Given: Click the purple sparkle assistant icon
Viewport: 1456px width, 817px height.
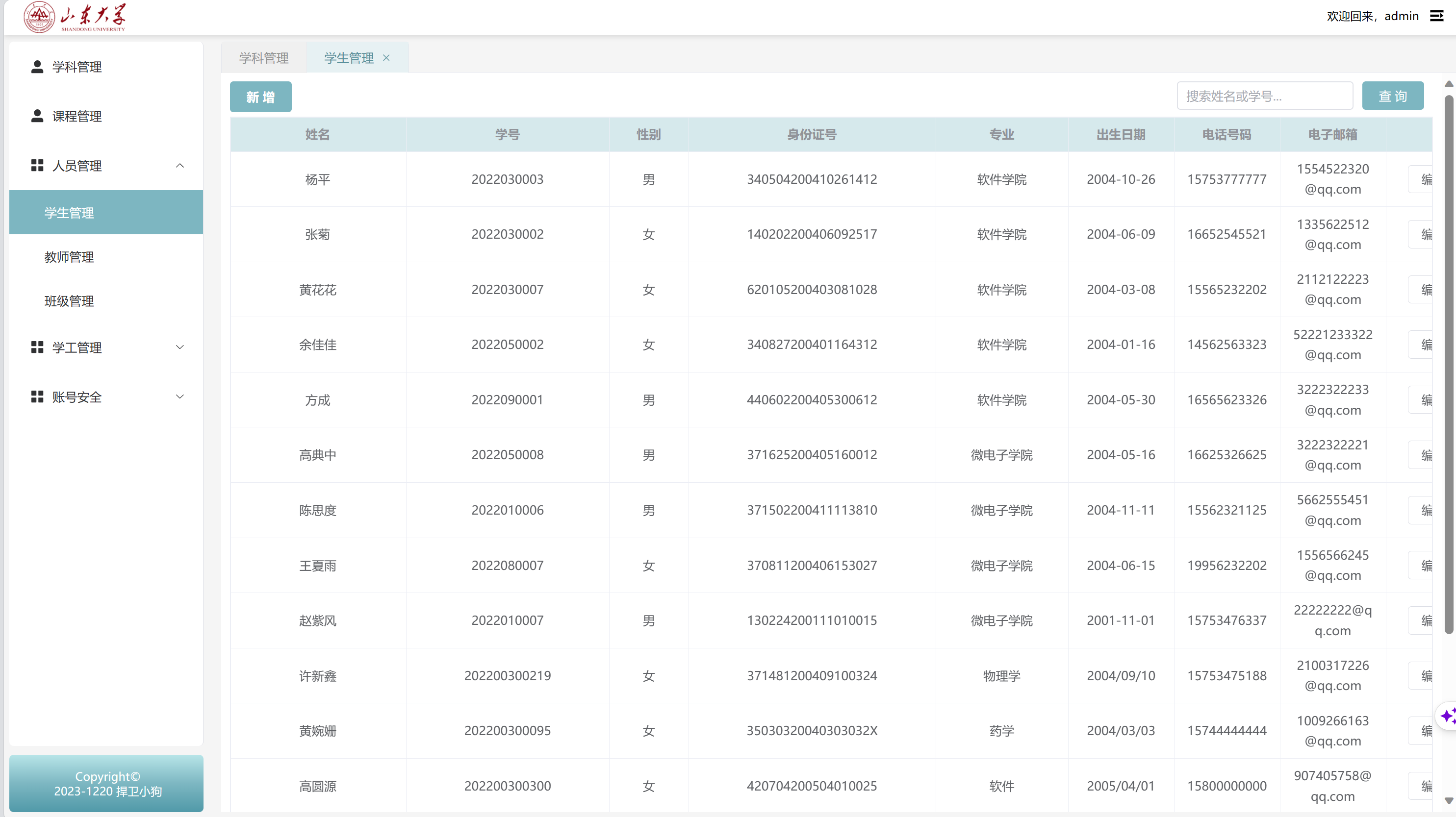Looking at the screenshot, I should coord(1448,716).
